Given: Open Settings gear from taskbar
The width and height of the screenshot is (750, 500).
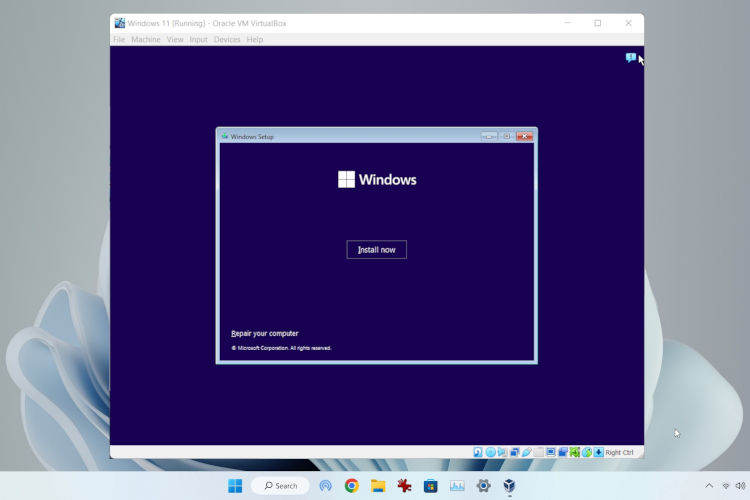Looking at the screenshot, I should [x=483, y=486].
